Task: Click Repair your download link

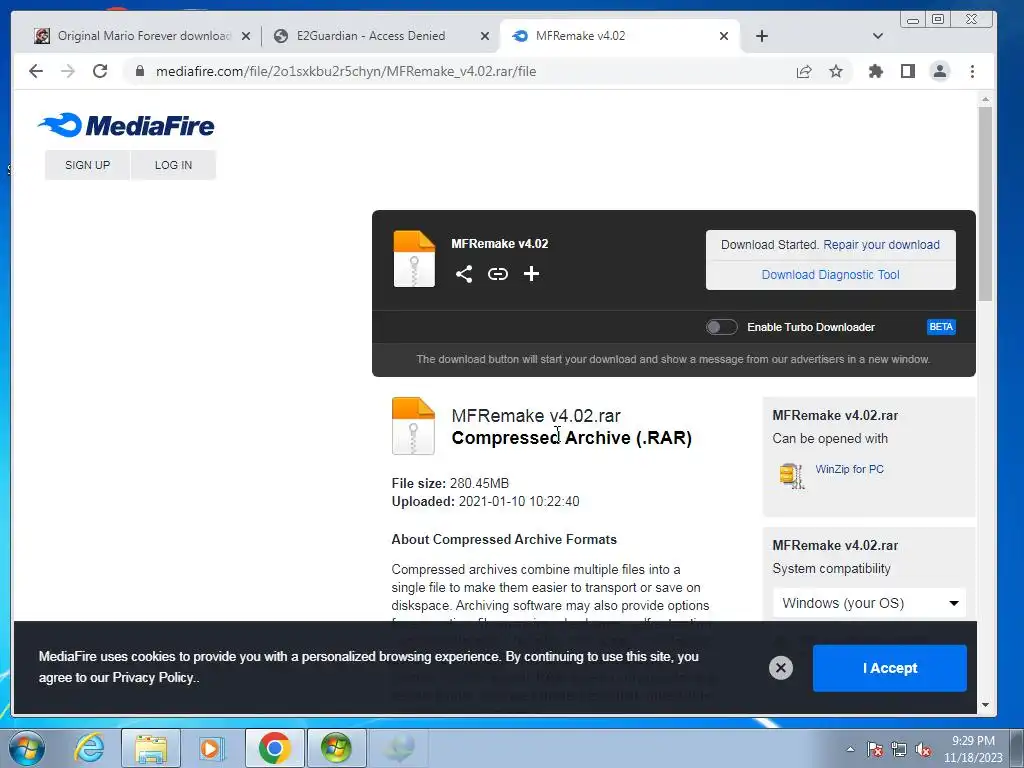Action: click(x=881, y=245)
